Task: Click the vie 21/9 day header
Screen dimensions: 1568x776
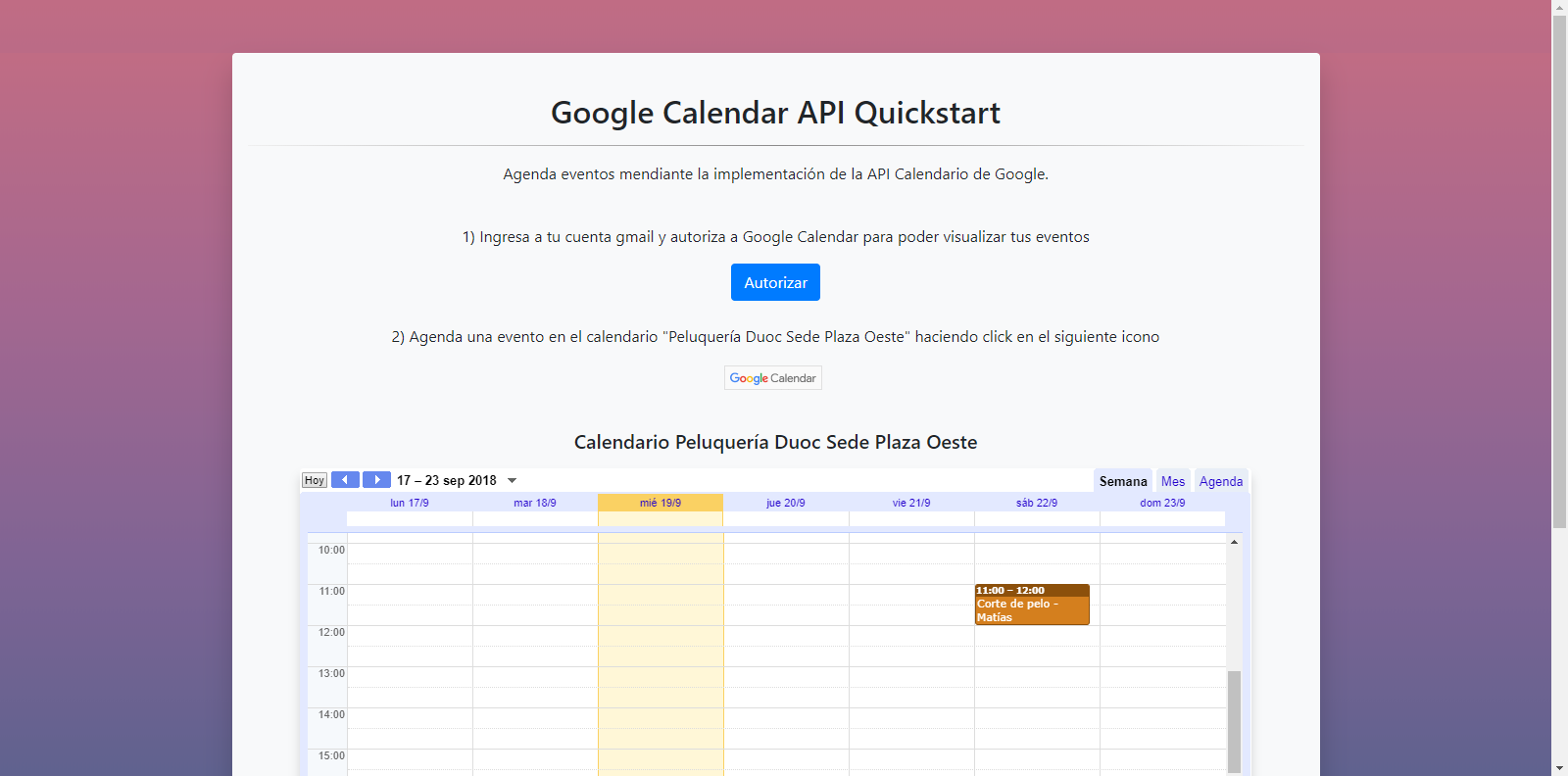Action: coord(911,503)
